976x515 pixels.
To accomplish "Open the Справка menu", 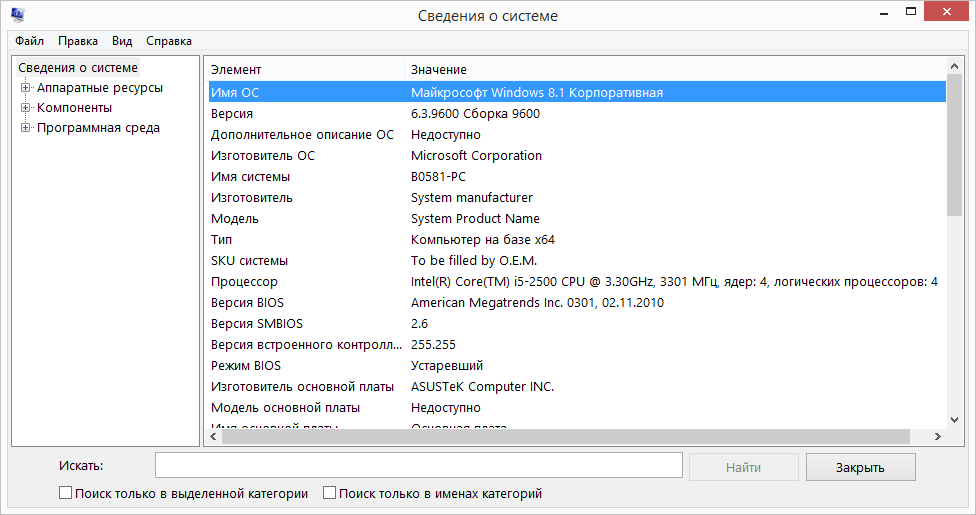I will tap(169, 41).
